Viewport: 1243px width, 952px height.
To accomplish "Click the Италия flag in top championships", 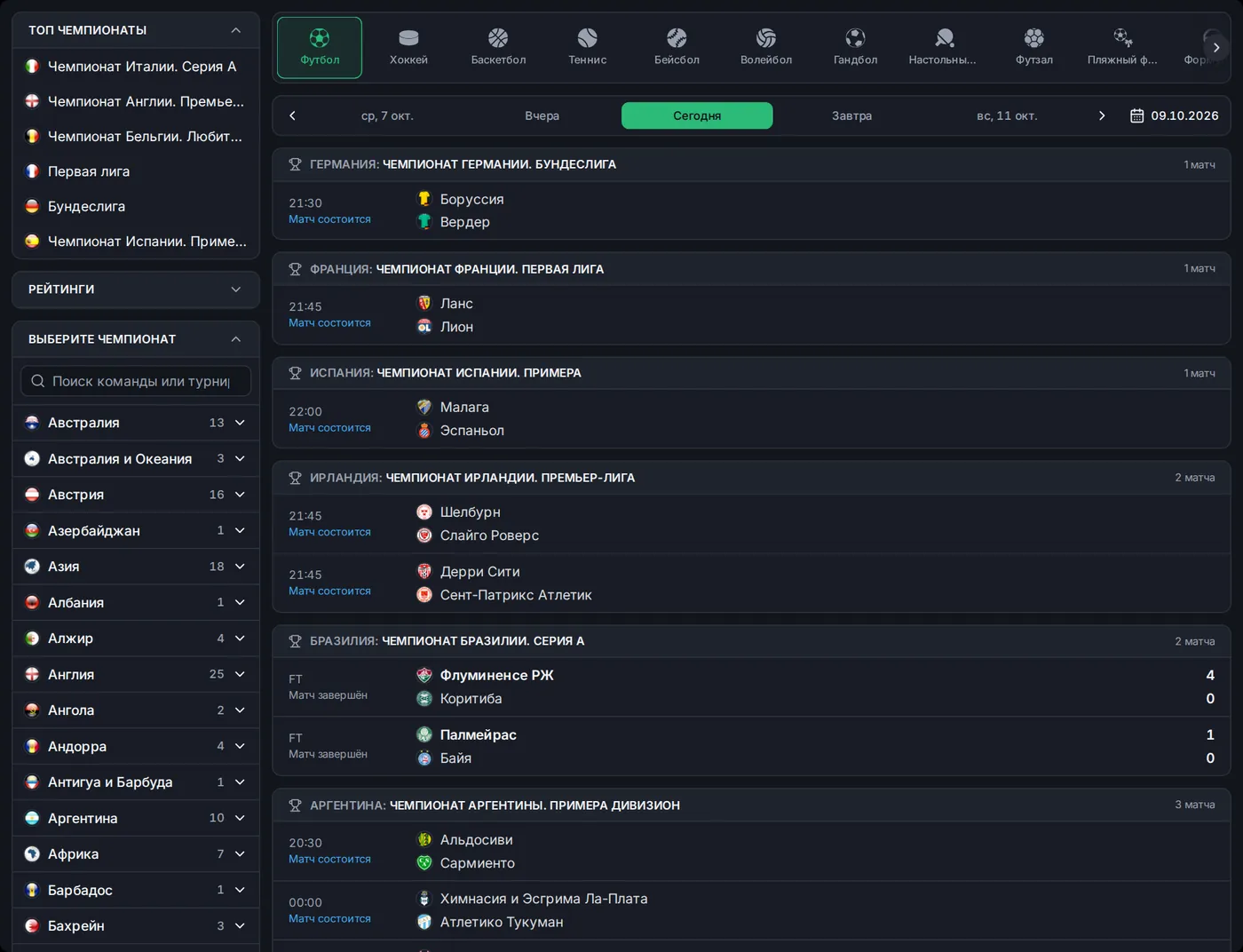I will (x=32, y=67).
